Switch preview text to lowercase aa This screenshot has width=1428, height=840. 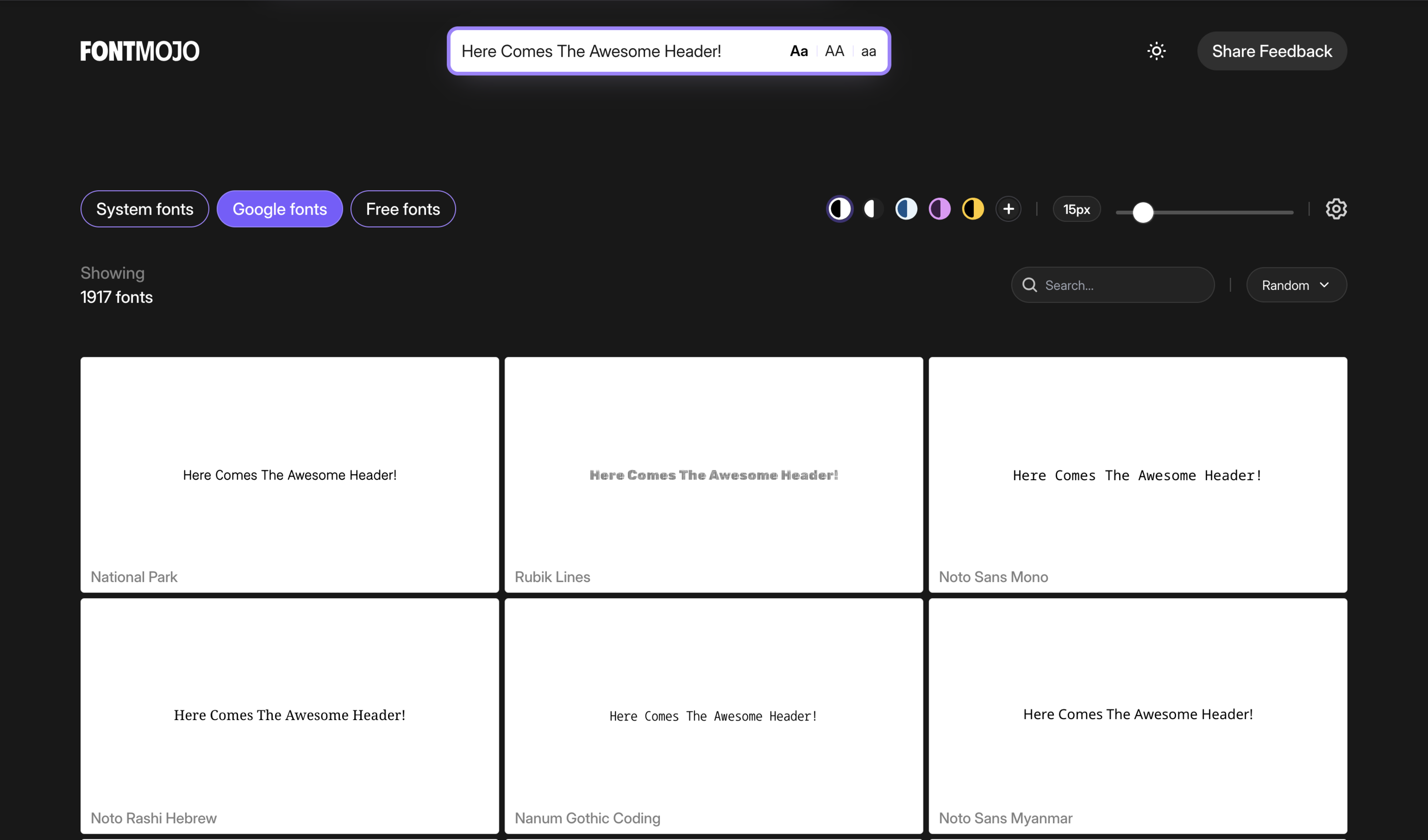click(868, 51)
